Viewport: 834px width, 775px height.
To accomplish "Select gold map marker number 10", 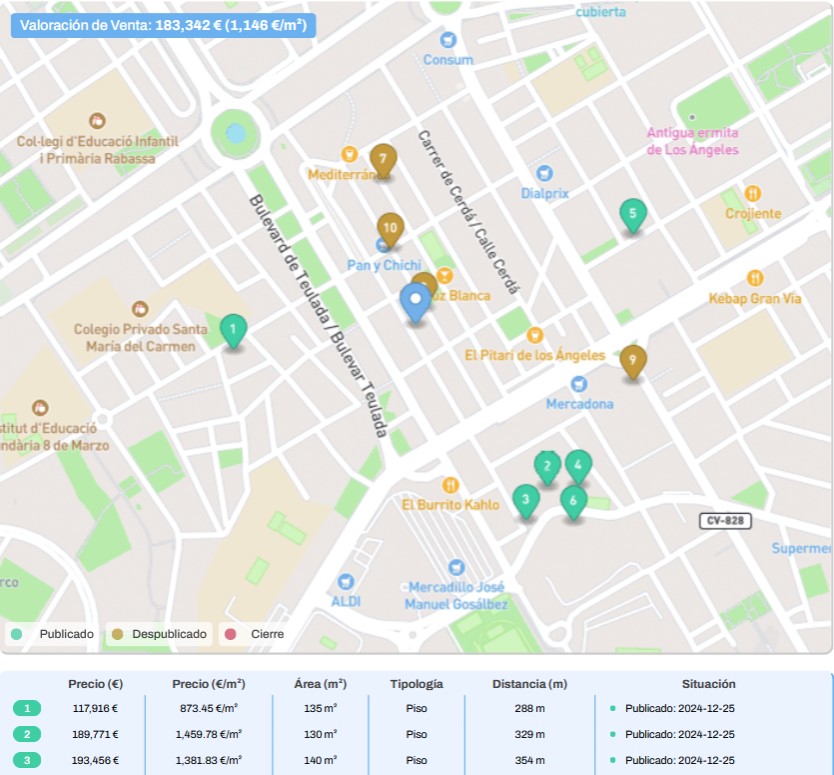I will pyautogui.click(x=390, y=228).
